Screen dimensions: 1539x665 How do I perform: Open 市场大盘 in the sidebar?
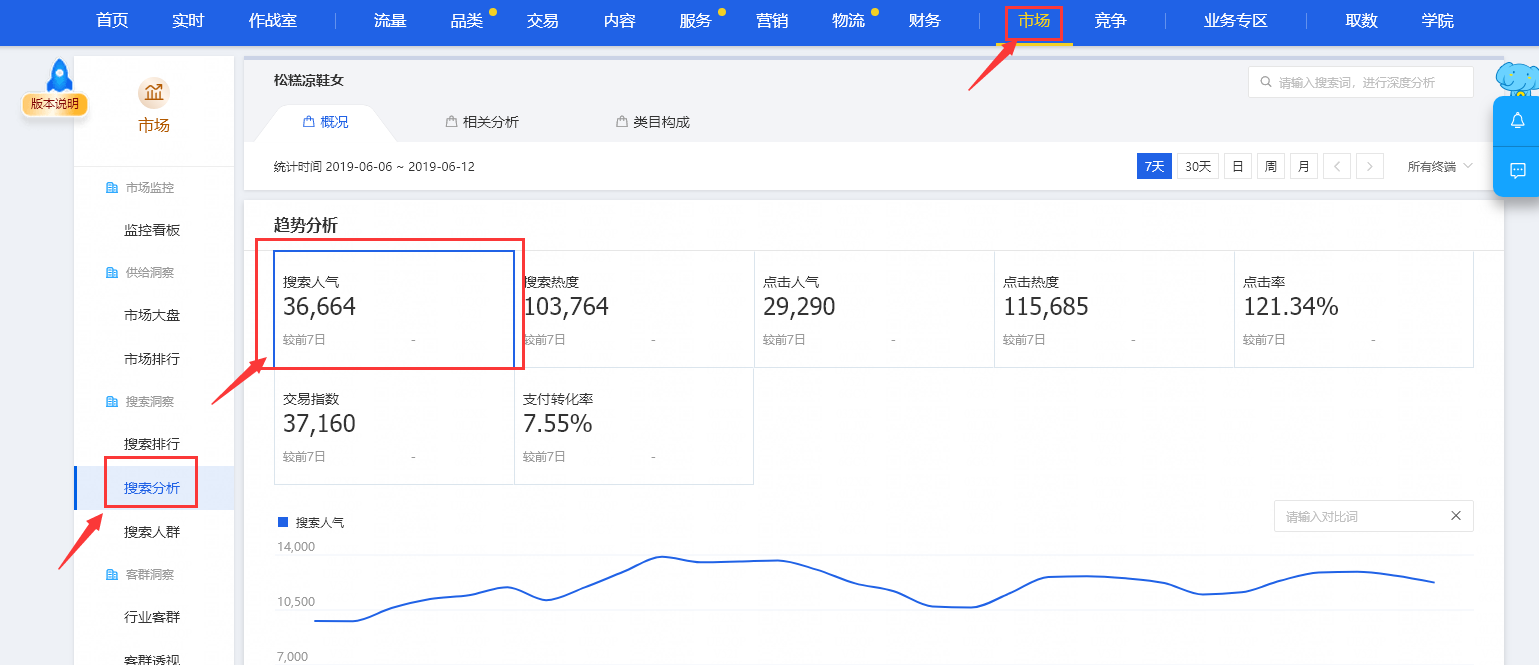(x=152, y=315)
